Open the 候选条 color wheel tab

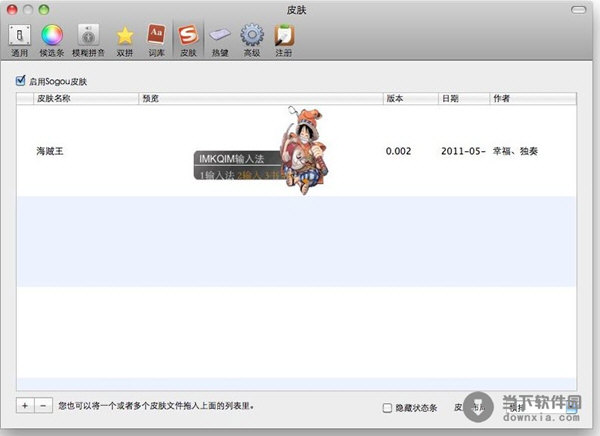[x=52, y=39]
